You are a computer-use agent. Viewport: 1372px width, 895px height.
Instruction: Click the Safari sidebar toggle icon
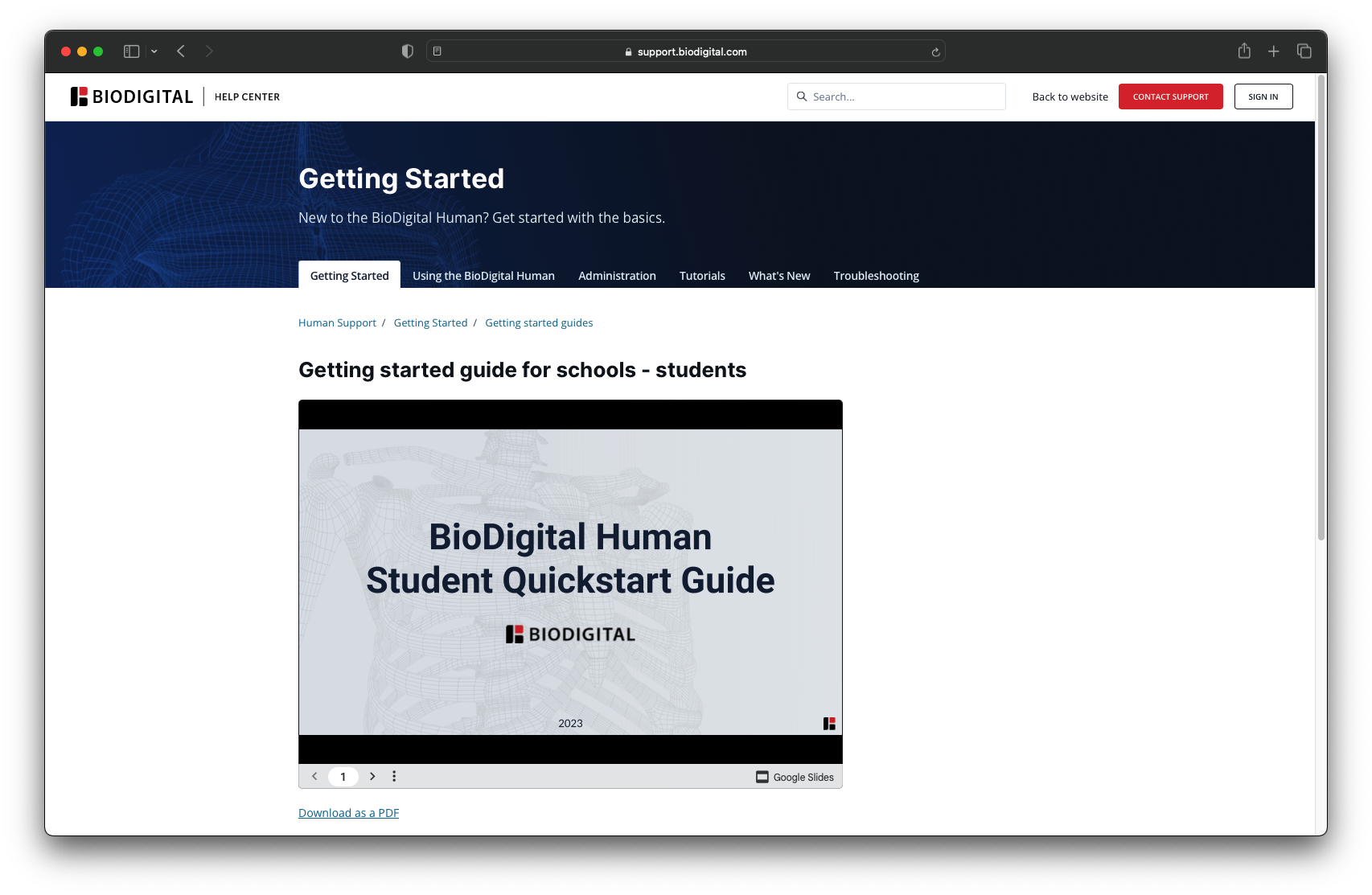point(132,51)
